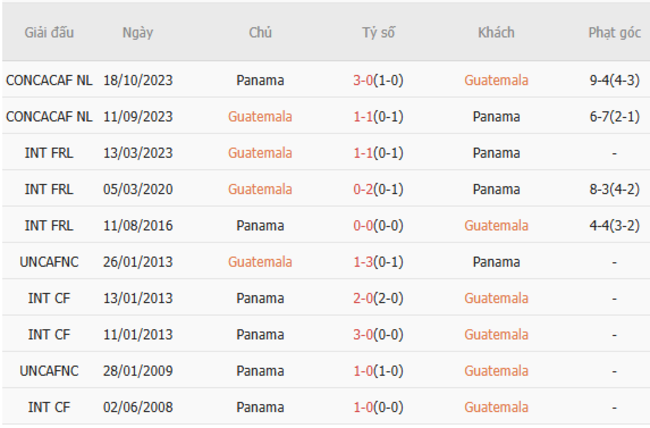The height and width of the screenshot is (428, 650).
Task: Click the 1-1 score from 13/03/2023
Action: pos(362,153)
